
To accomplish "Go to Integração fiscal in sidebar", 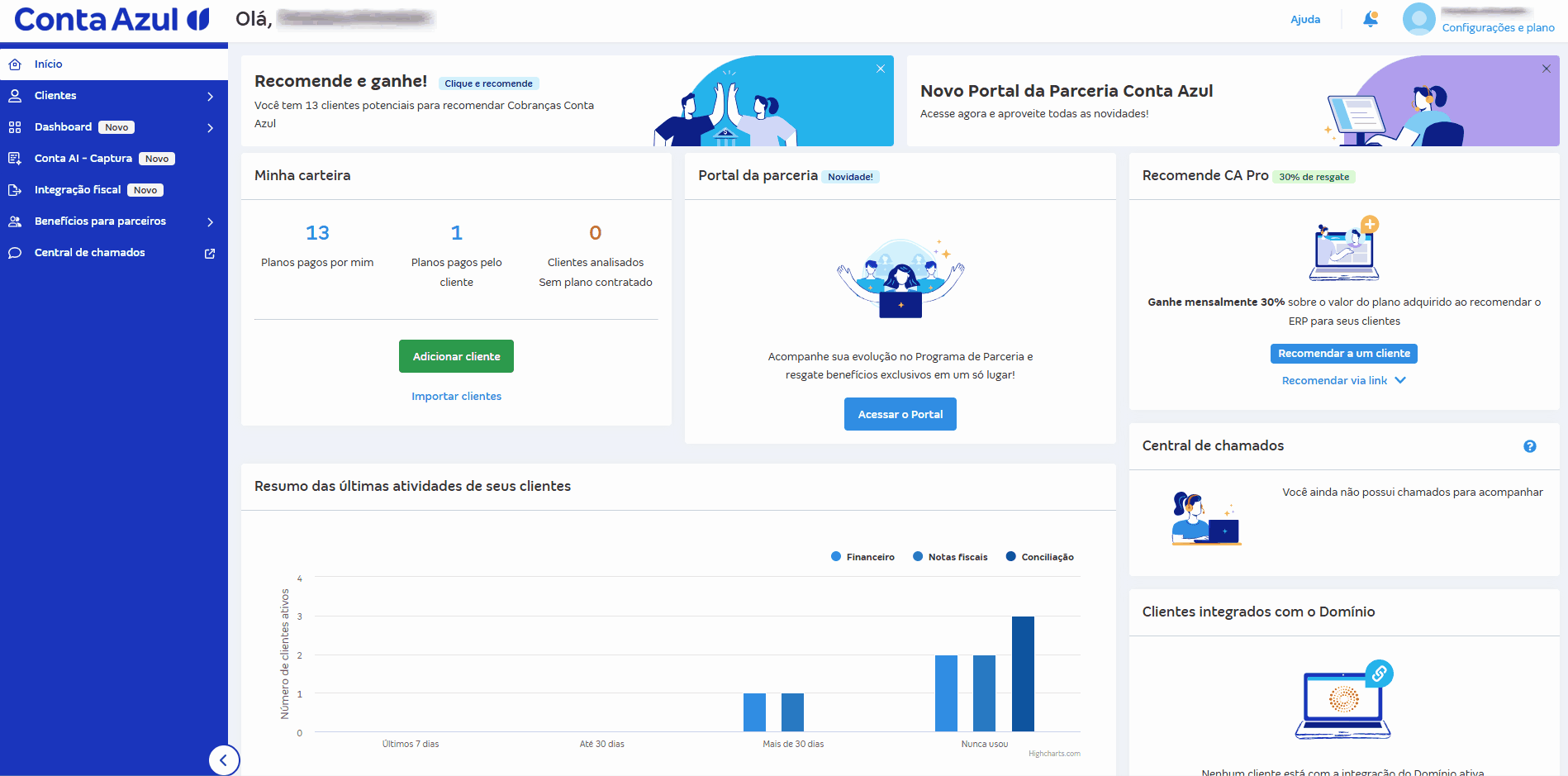I will click(78, 190).
